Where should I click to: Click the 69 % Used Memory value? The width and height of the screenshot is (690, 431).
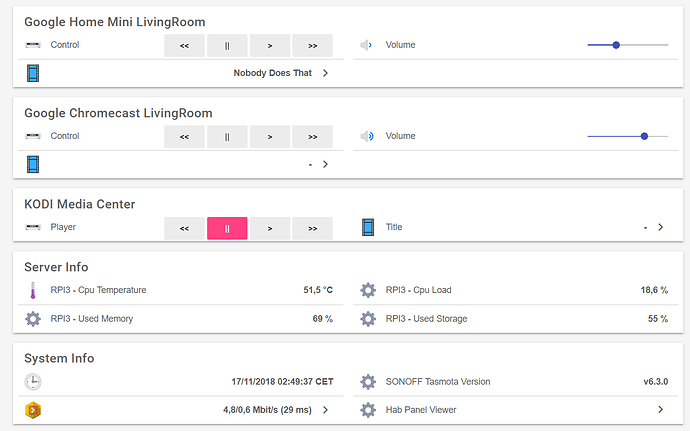[x=323, y=319]
